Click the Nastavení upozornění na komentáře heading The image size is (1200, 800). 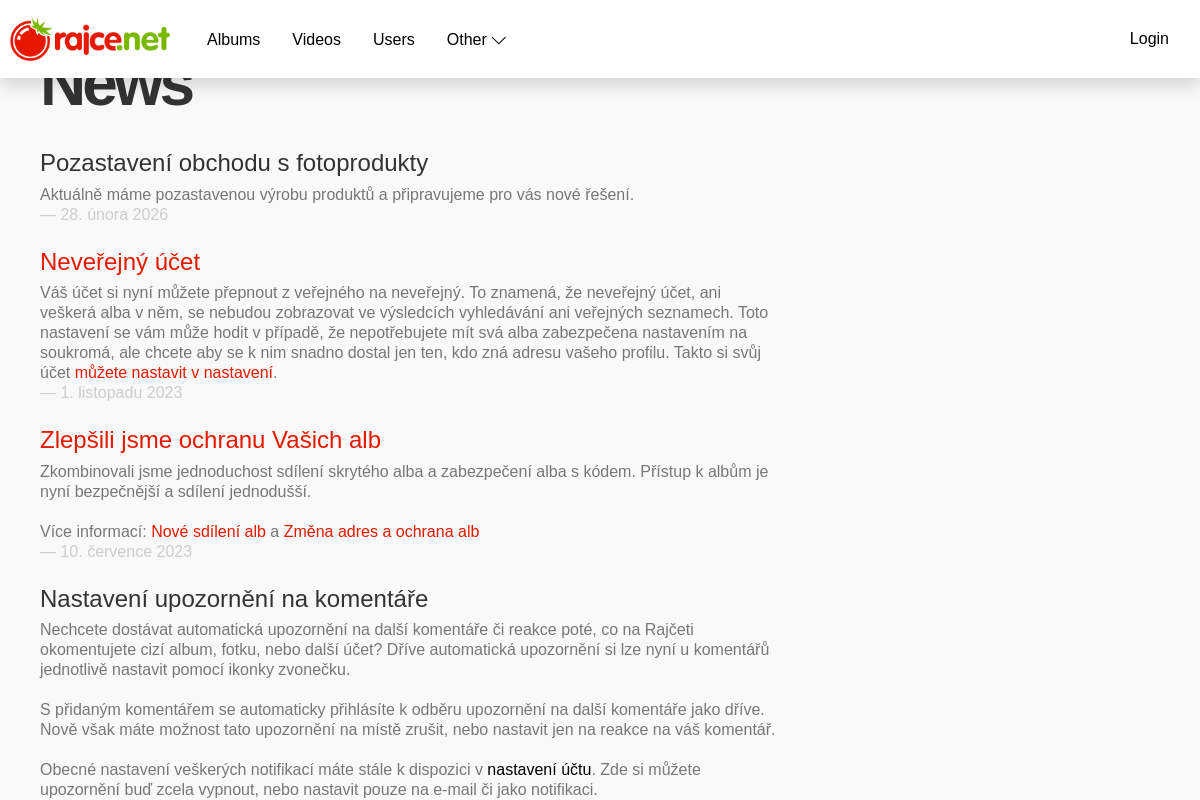point(234,599)
